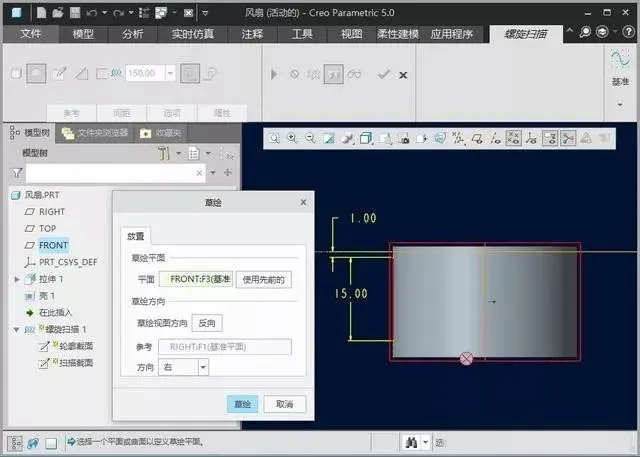Click the 草绘 button in the dialog
This screenshot has width=640, height=457.
coord(242,404)
